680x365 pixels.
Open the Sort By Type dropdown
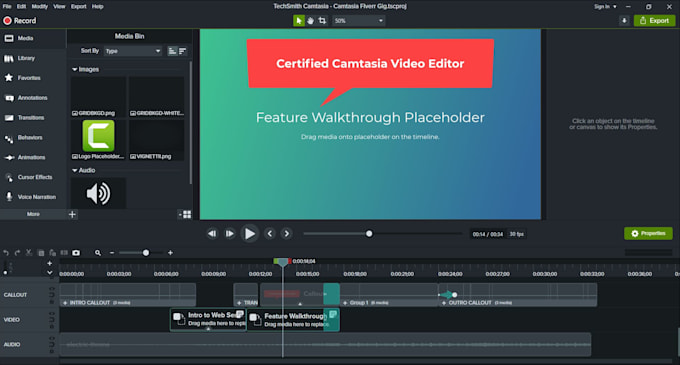[133, 51]
